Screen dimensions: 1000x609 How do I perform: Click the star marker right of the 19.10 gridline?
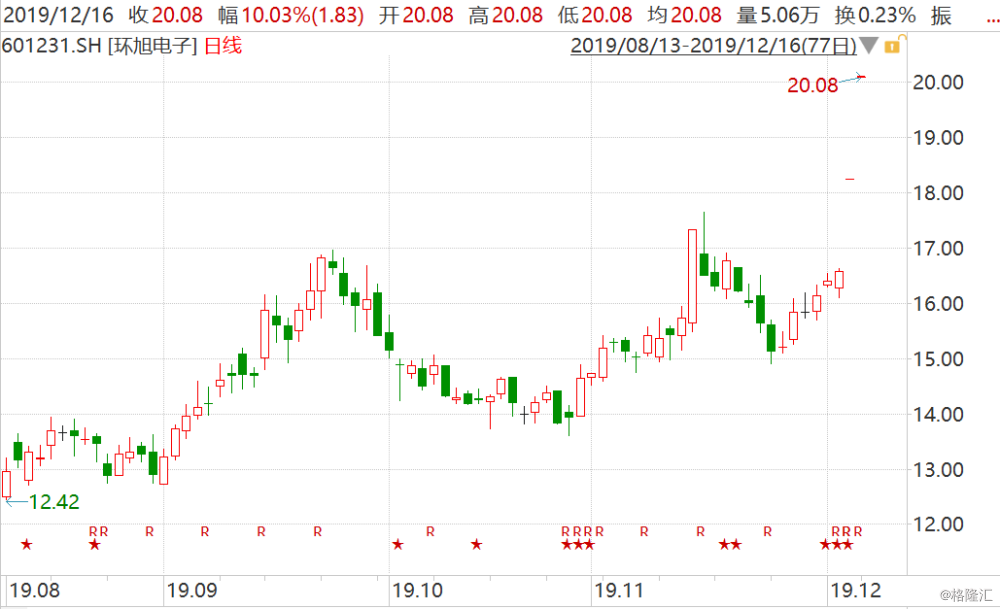pos(398,545)
